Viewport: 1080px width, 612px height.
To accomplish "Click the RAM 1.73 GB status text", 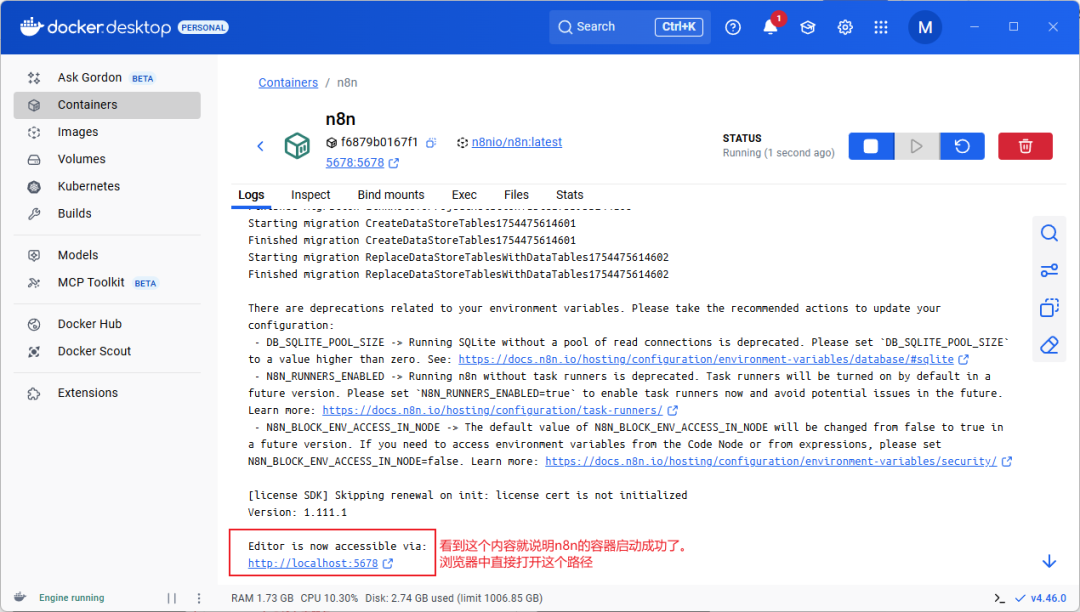I will pyautogui.click(x=262, y=598).
